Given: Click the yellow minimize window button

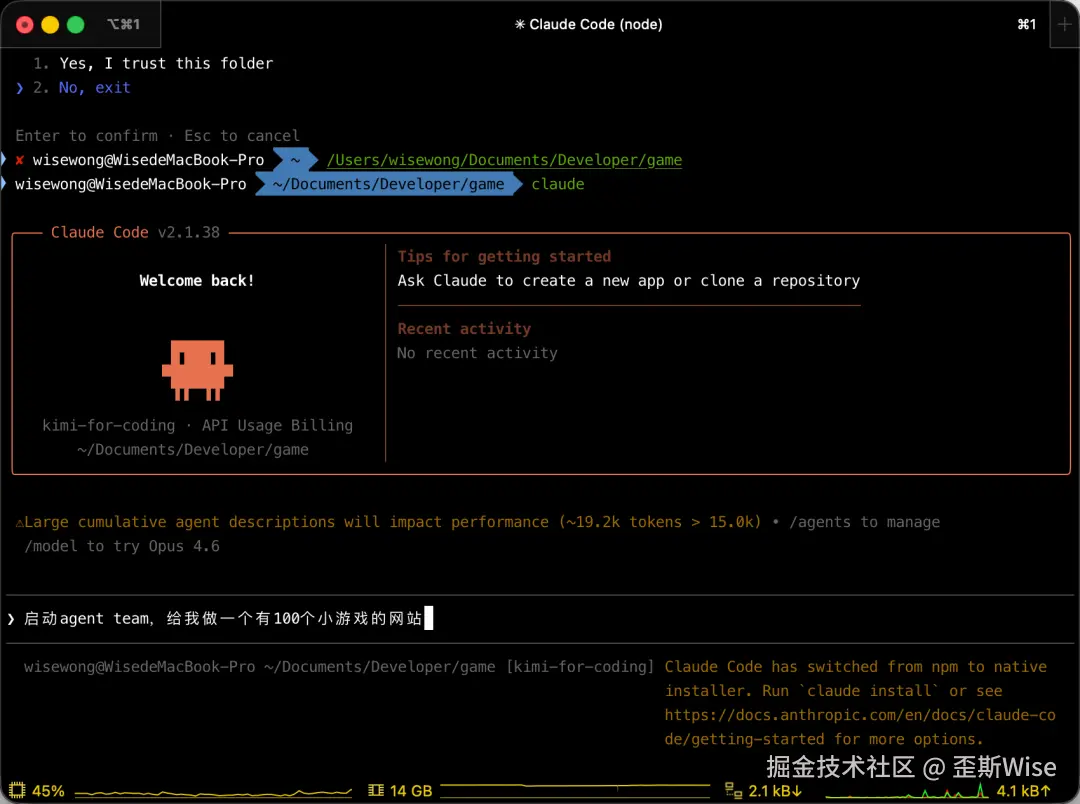Looking at the screenshot, I should coord(50,25).
